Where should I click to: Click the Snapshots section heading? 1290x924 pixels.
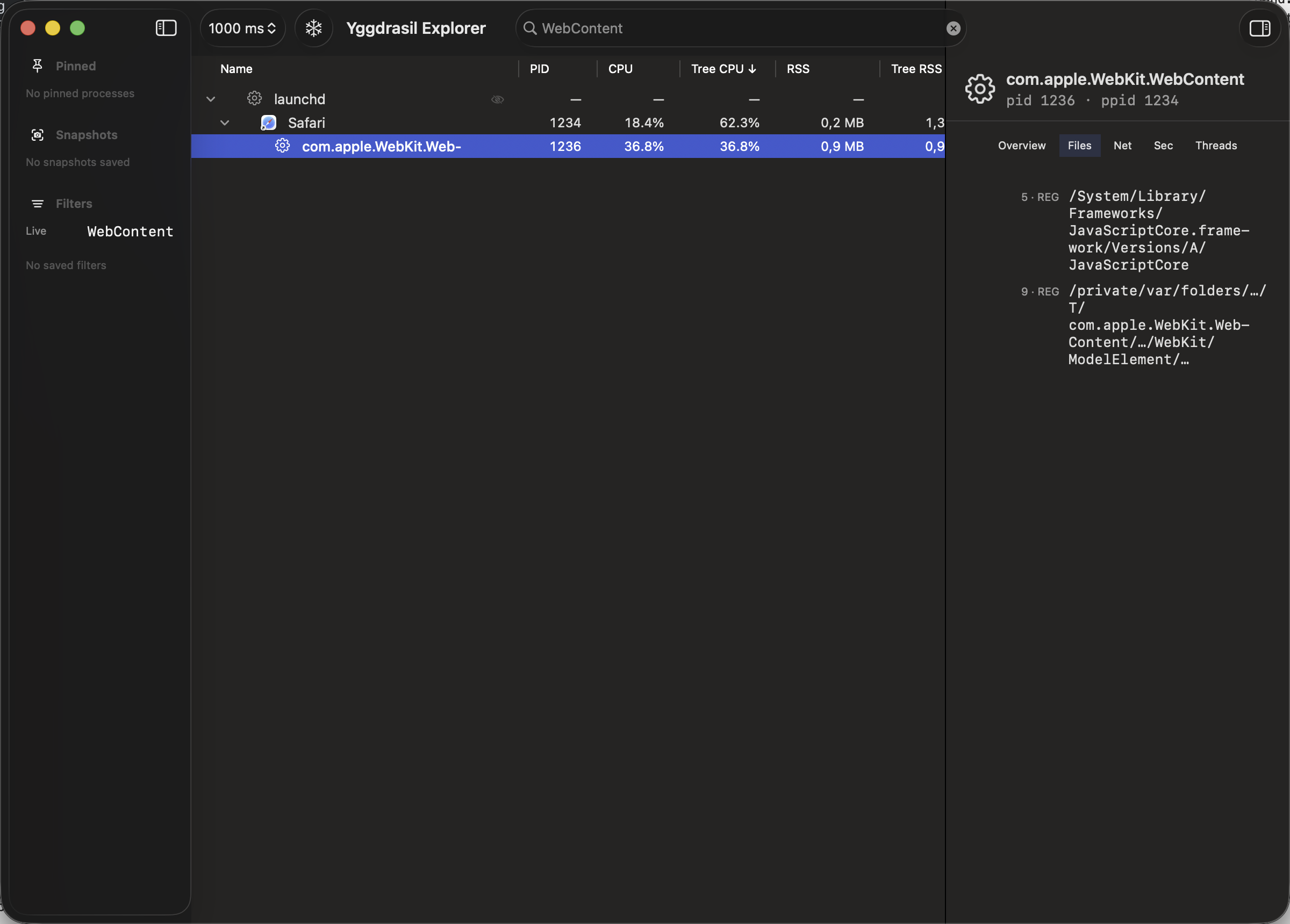tap(87, 135)
